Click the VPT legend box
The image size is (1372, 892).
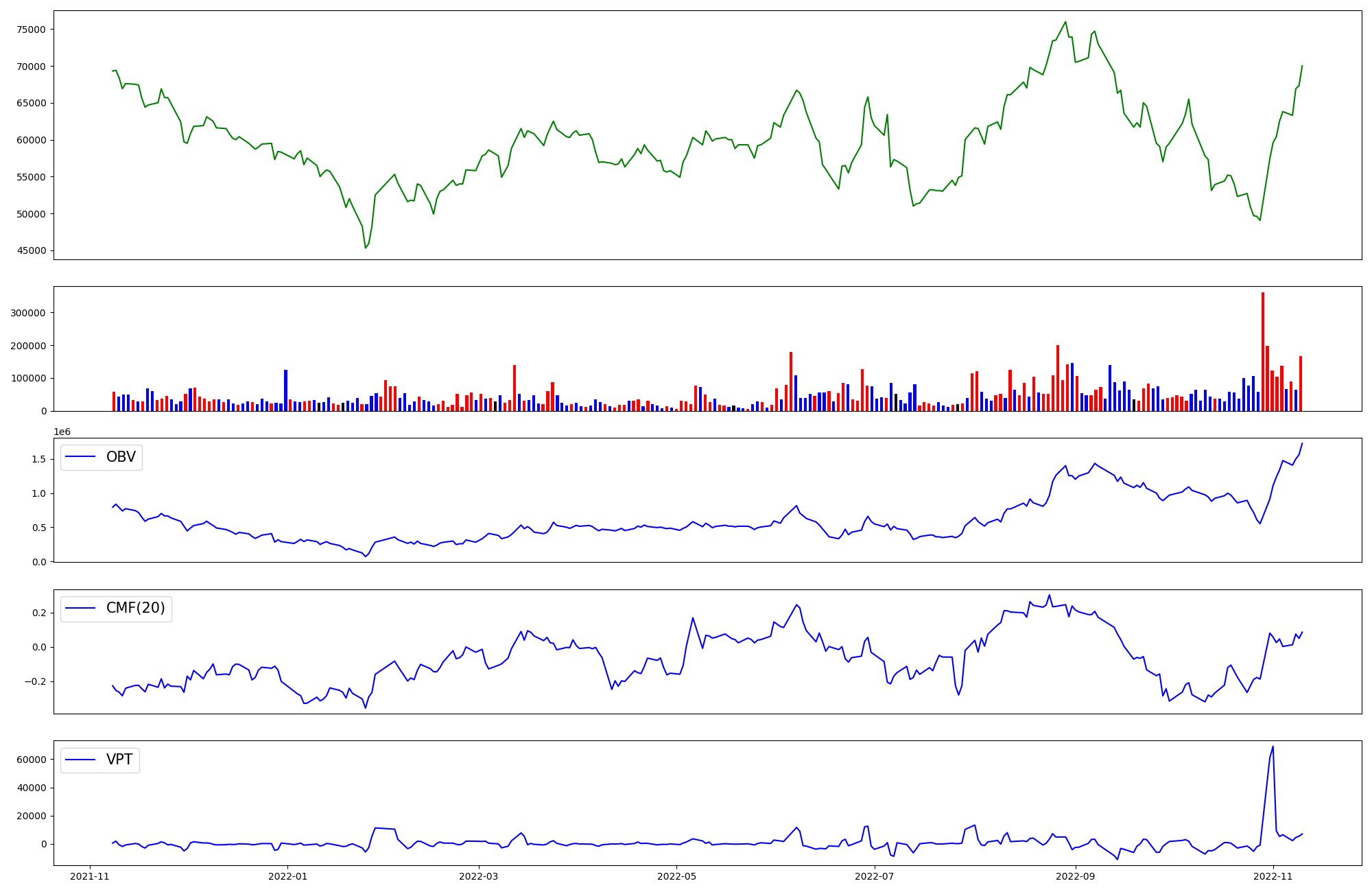tap(100, 760)
